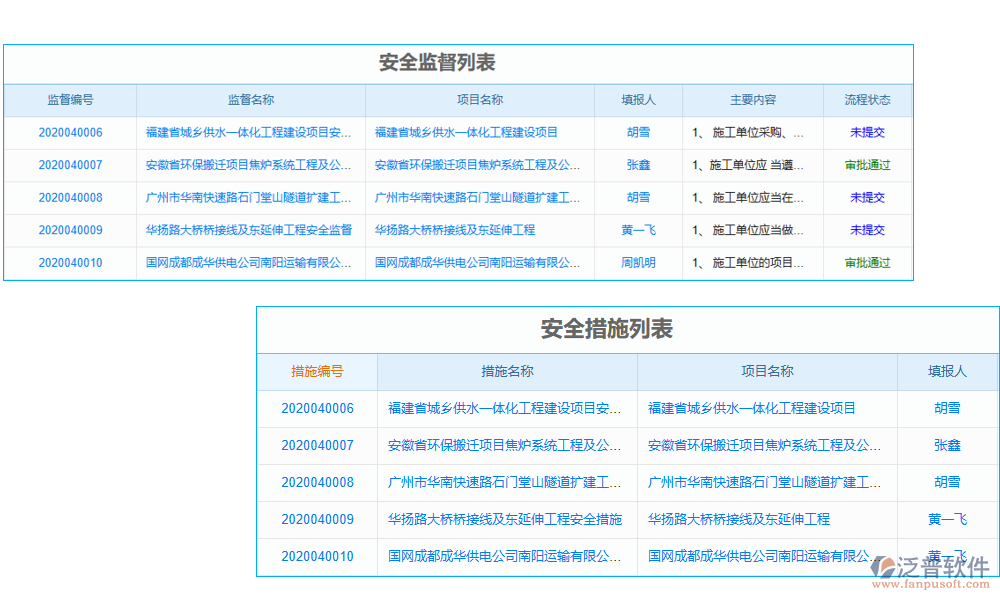Open measure record 2020040009
The height and width of the screenshot is (600, 1000).
(317, 520)
